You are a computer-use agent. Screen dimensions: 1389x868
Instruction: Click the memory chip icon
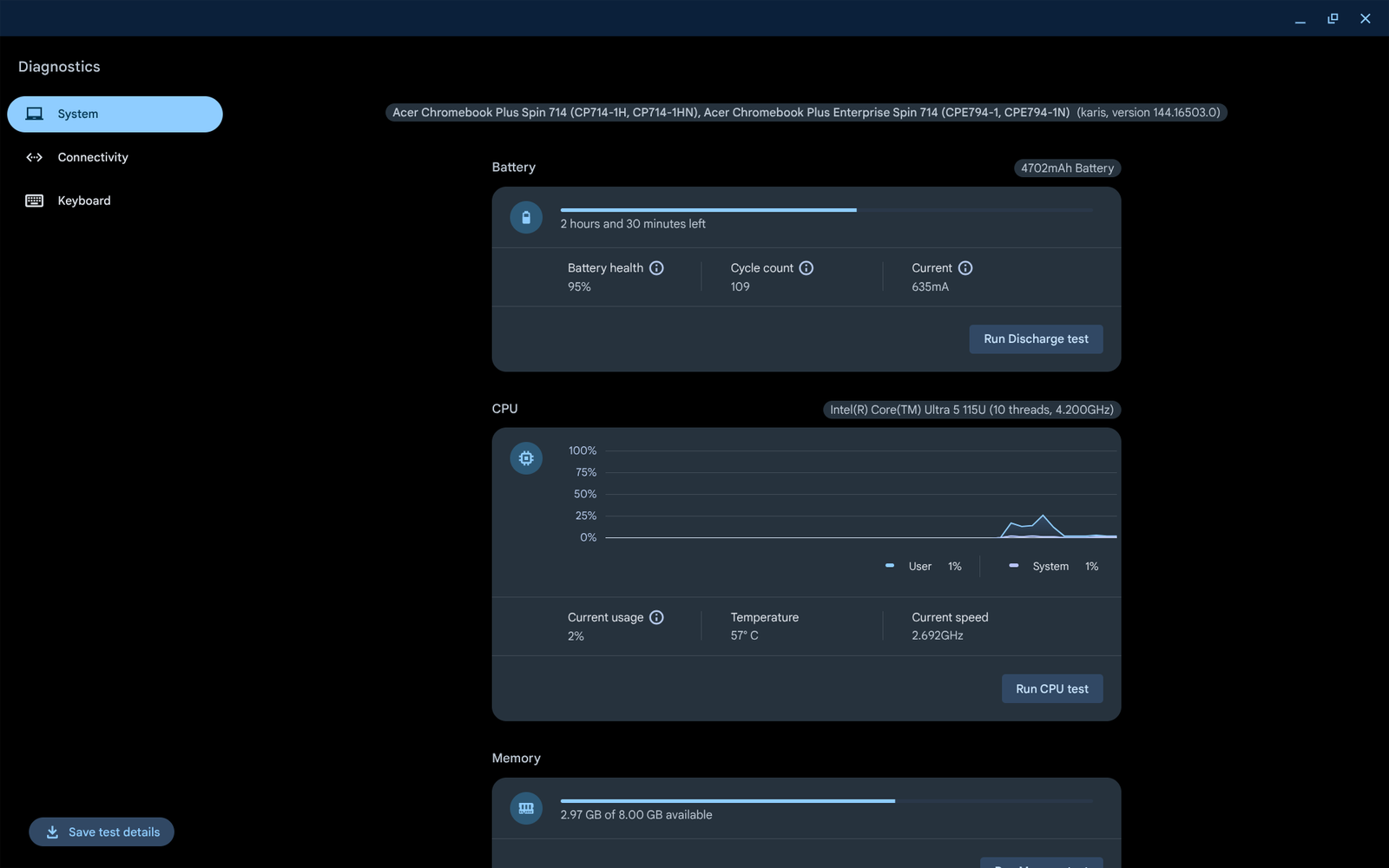click(526, 808)
